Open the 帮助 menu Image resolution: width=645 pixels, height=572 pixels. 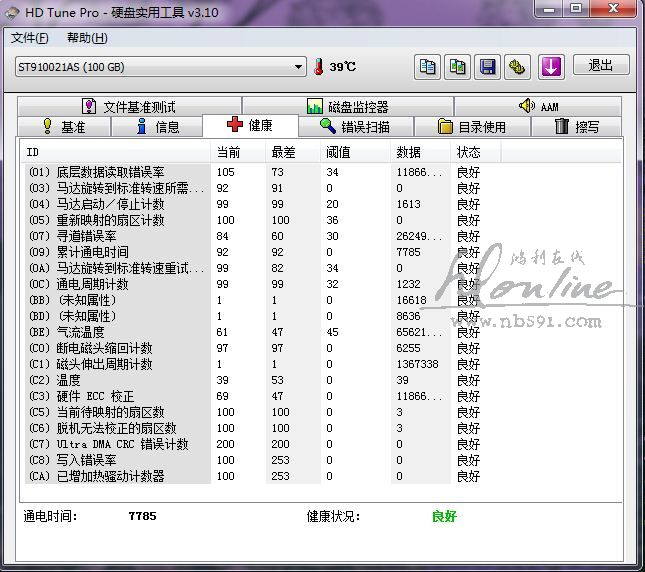click(x=86, y=38)
